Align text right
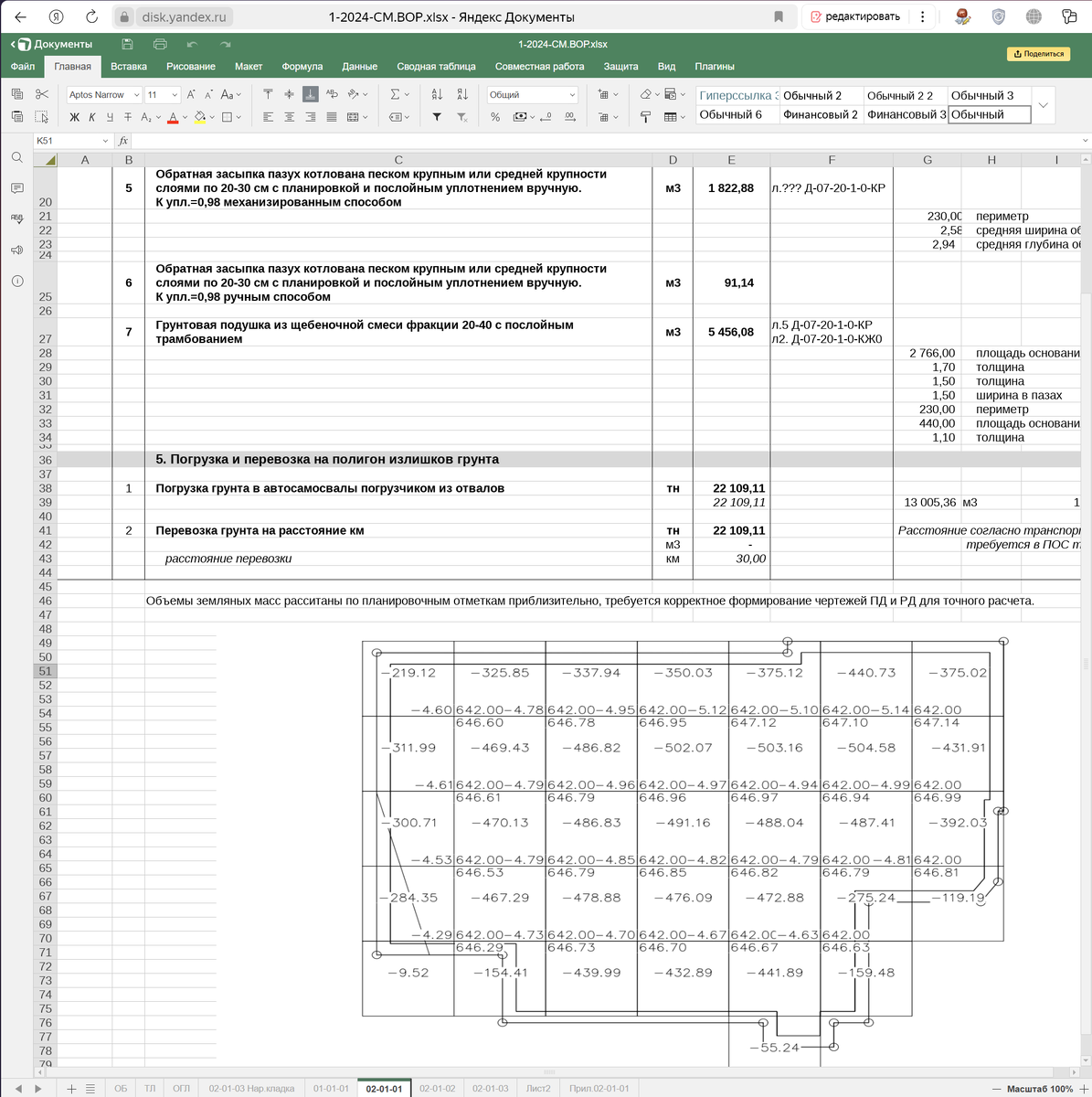Viewport: 1092px width, 1097px height. click(x=311, y=117)
